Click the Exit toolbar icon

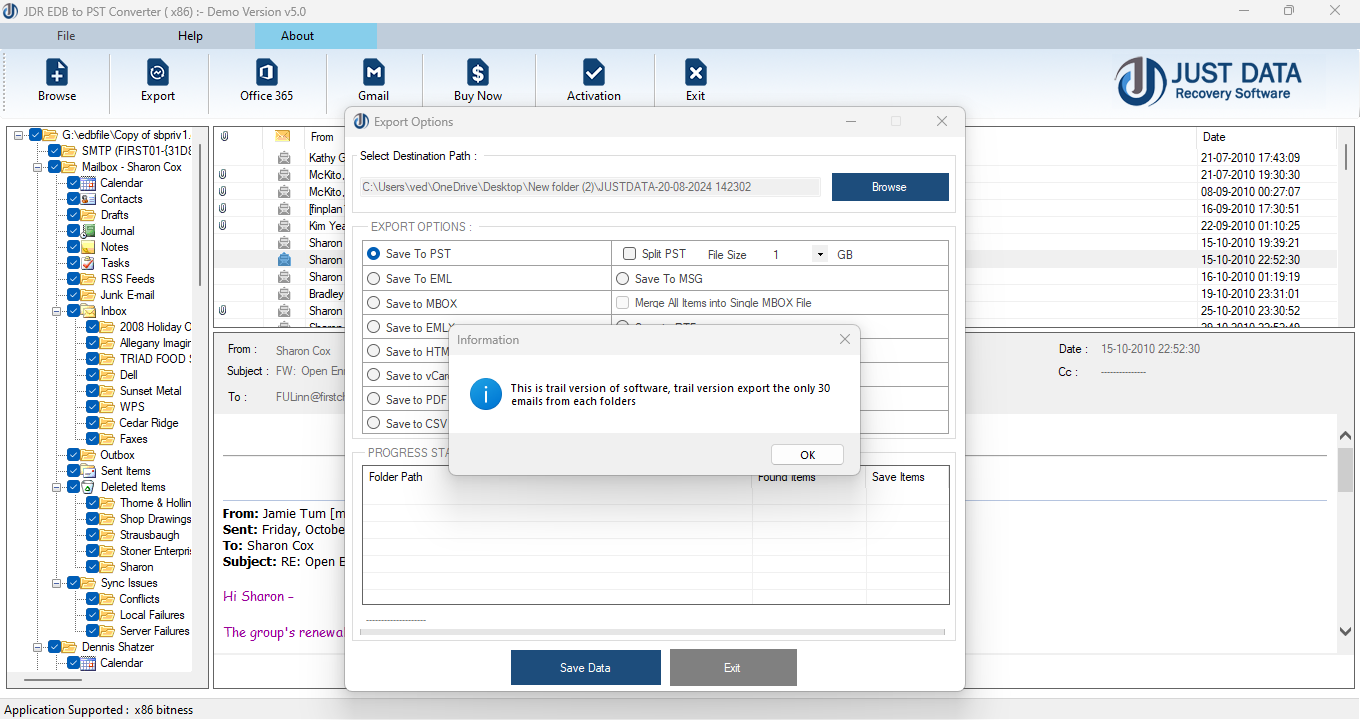tap(695, 79)
